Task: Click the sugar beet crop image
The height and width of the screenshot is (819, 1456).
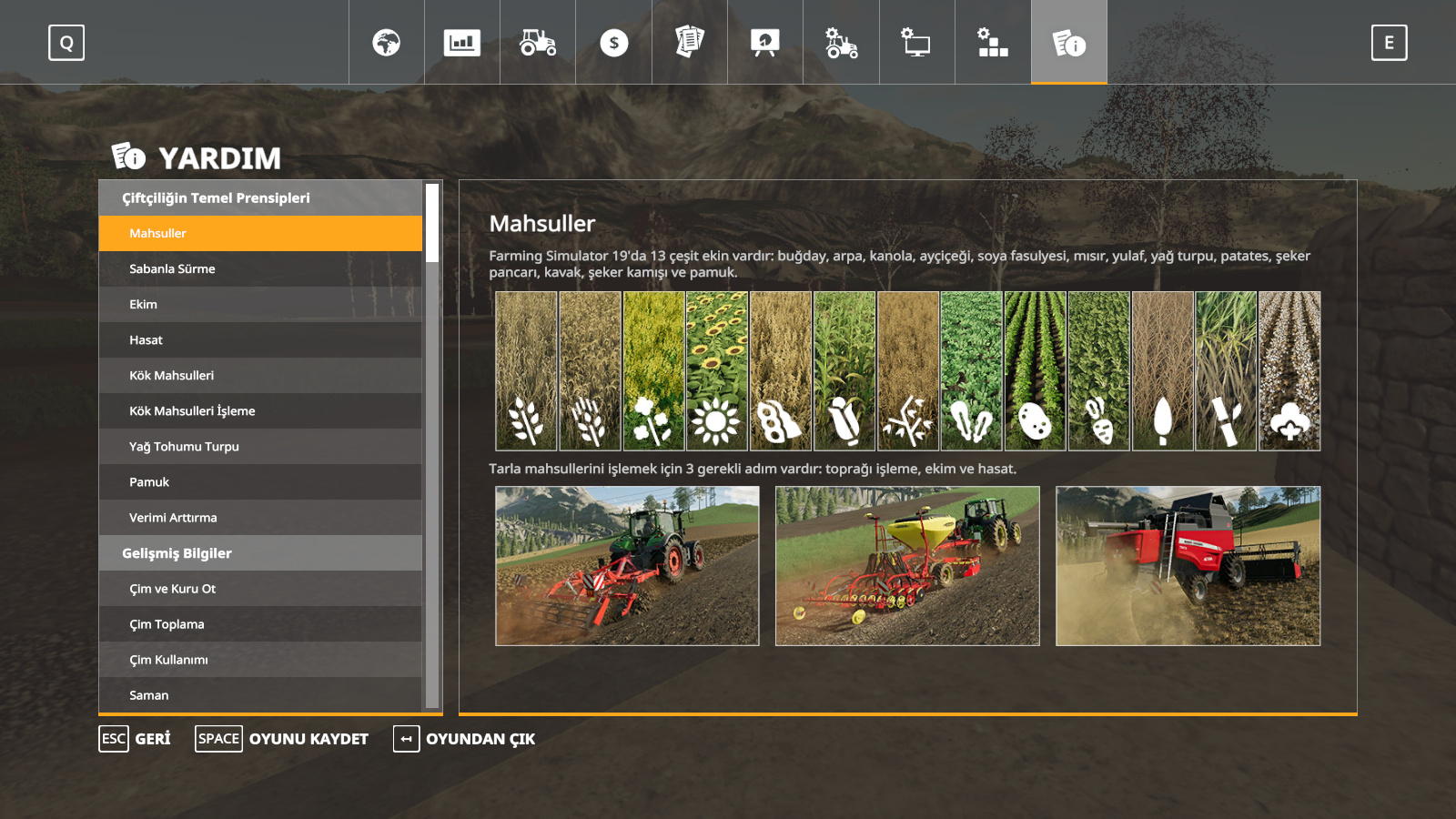Action: [1099, 371]
